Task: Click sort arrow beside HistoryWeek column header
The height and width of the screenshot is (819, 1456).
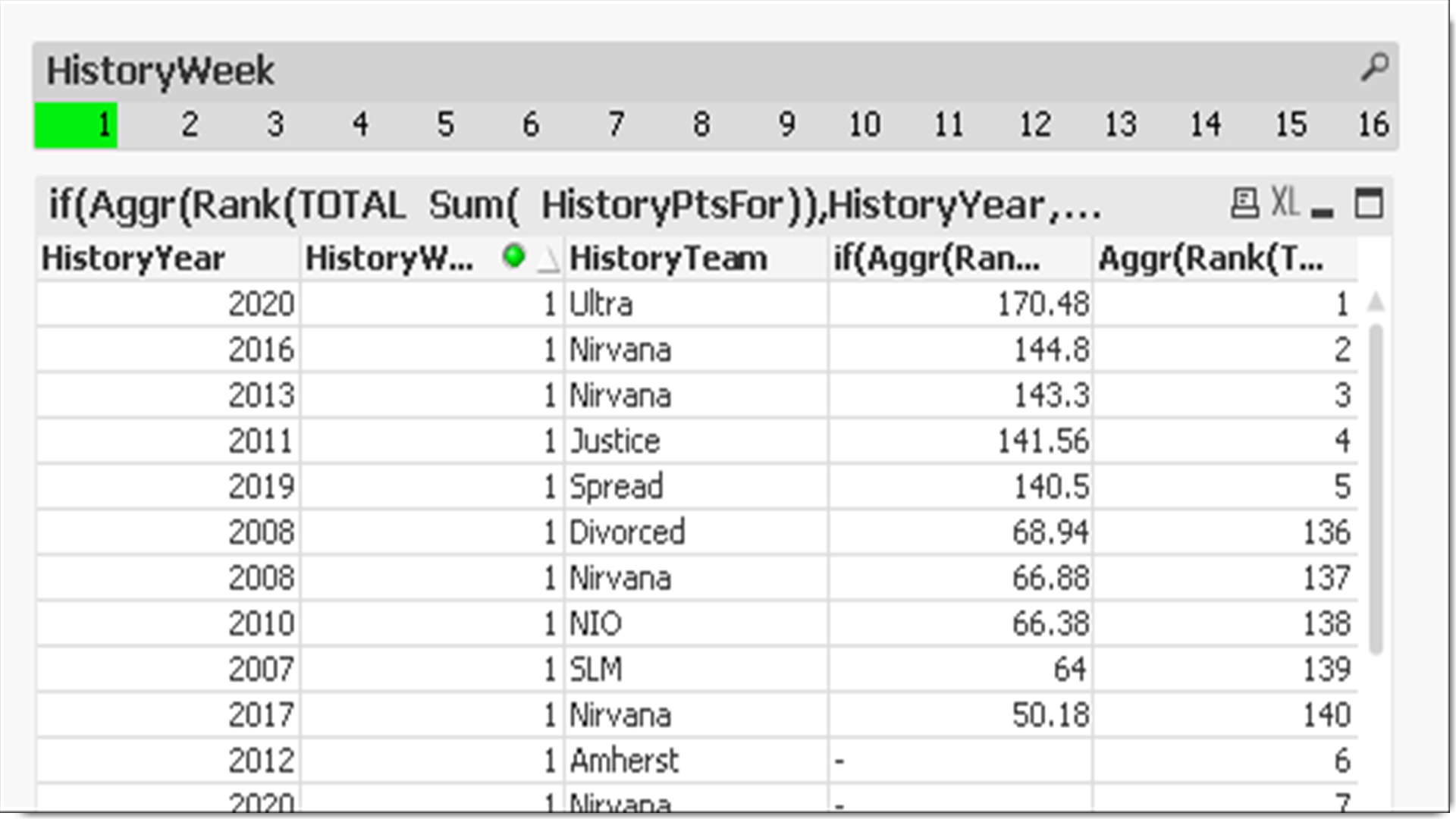Action: pyautogui.click(x=548, y=261)
